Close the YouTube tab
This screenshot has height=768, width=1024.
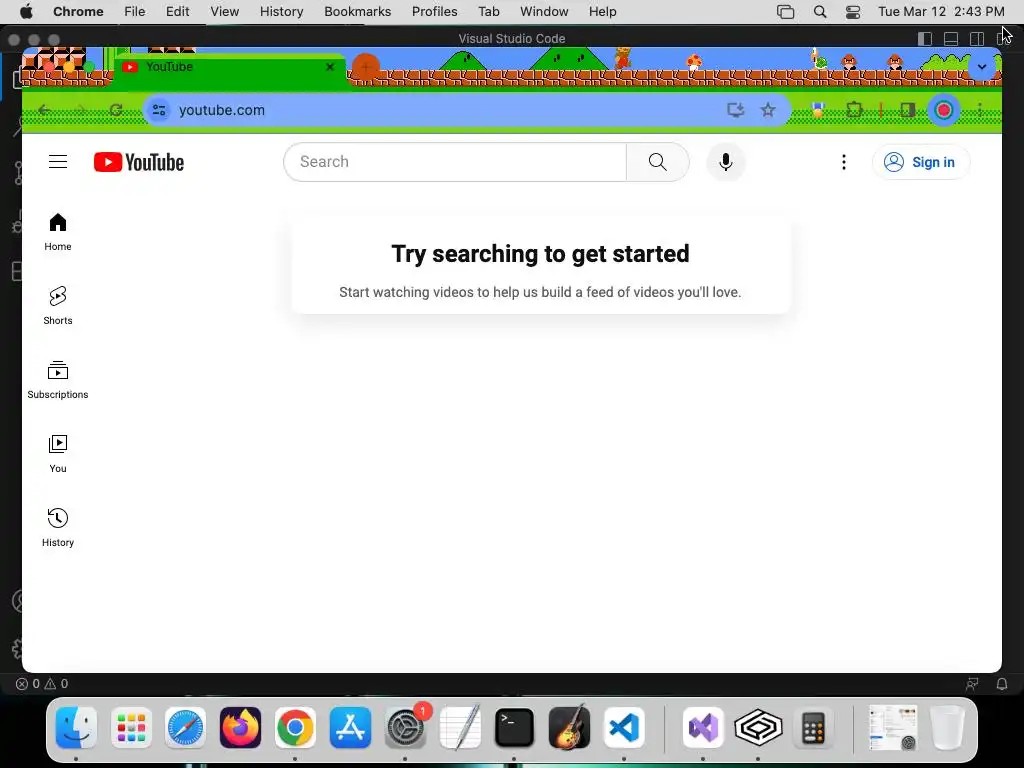330,67
